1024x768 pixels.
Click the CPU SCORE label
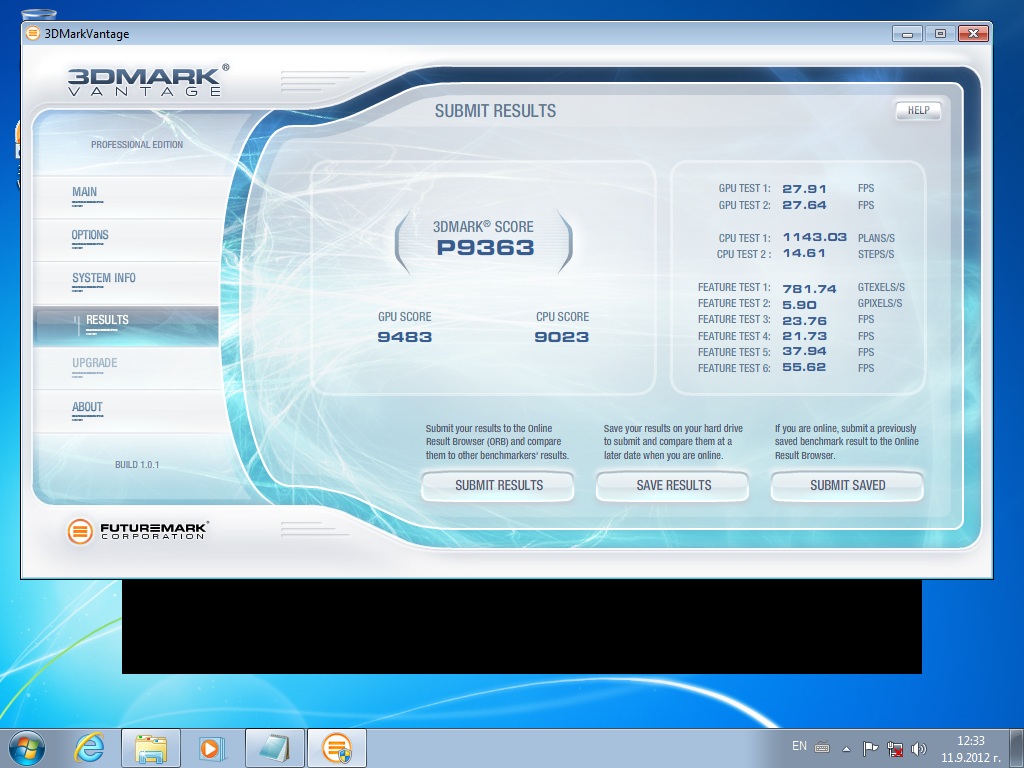[x=562, y=317]
